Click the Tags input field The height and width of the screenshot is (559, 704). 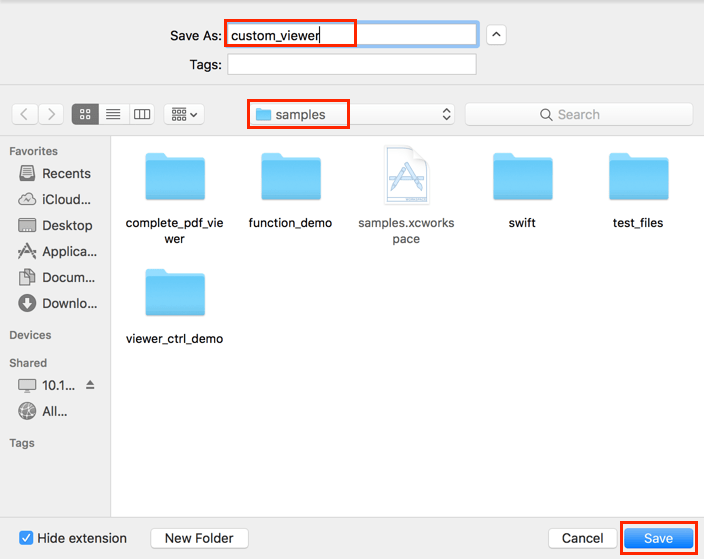pyautogui.click(x=352, y=64)
